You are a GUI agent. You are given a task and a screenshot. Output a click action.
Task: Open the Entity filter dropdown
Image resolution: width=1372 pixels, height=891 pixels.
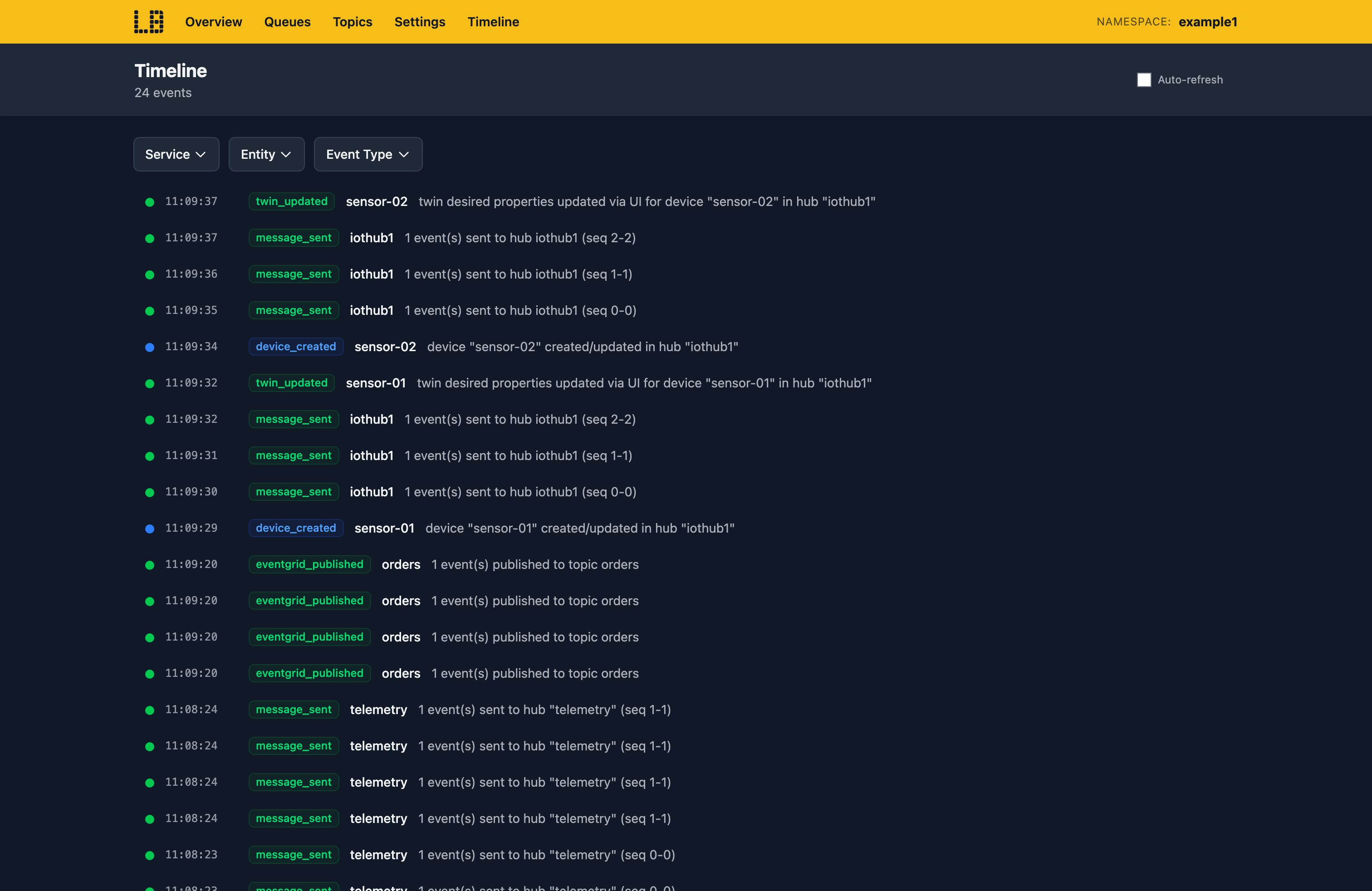click(x=266, y=154)
